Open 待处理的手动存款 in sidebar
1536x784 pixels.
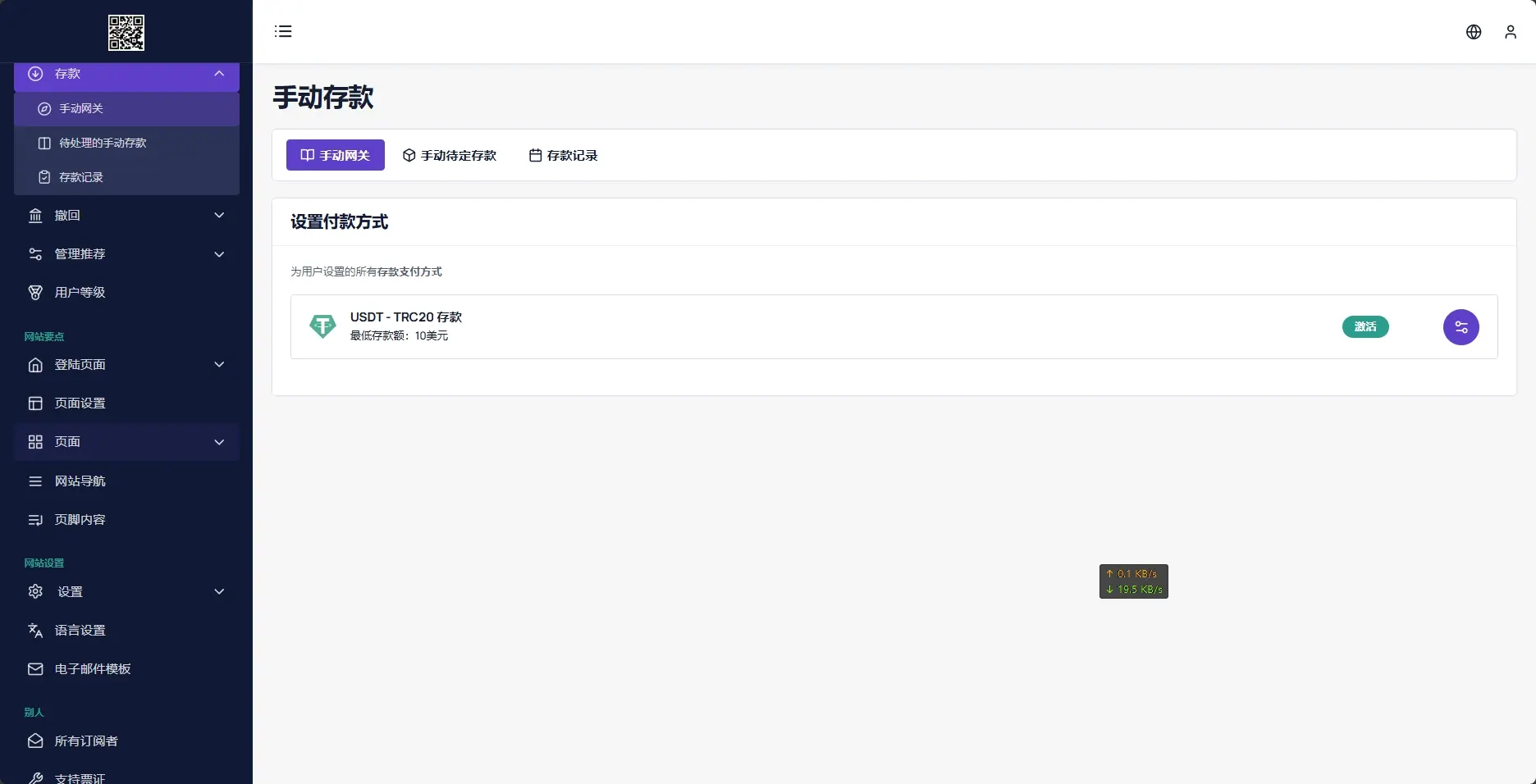(103, 144)
